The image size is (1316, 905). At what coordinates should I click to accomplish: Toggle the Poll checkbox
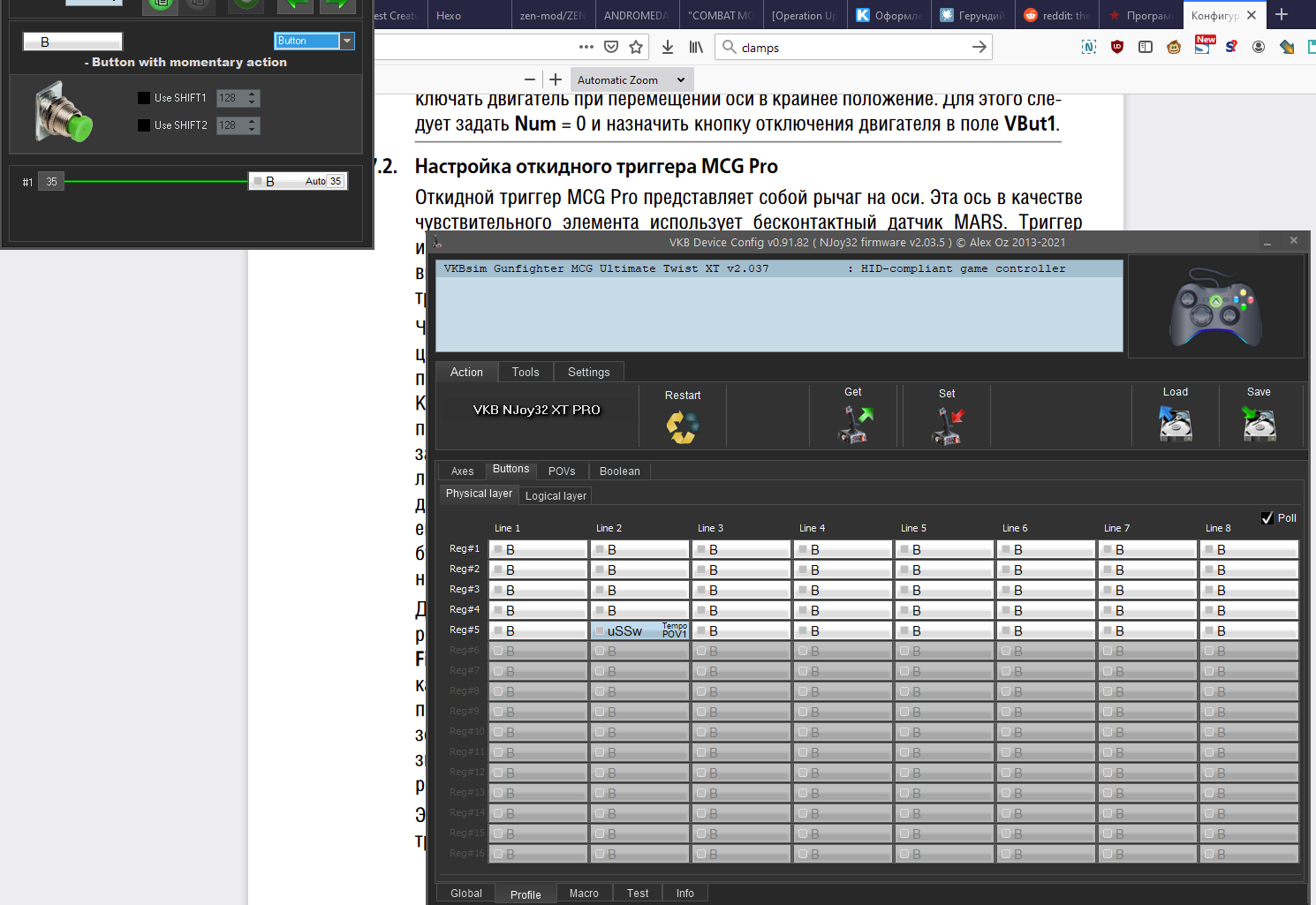[x=1267, y=518]
